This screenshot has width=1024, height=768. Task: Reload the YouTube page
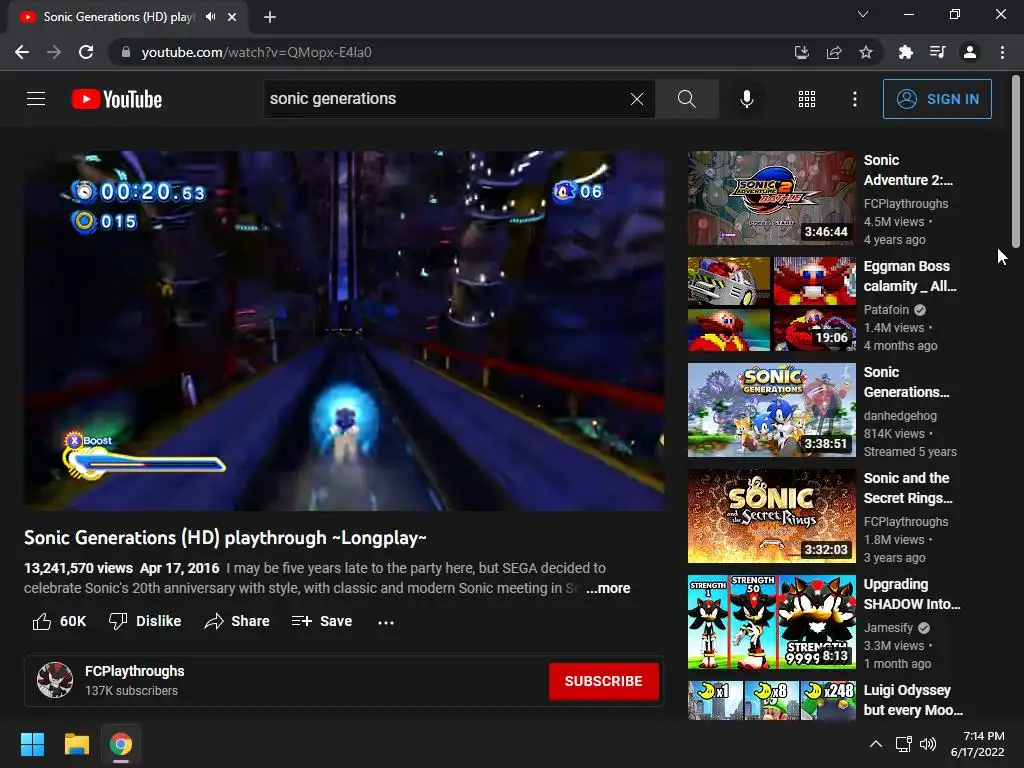pyautogui.click(x=86, y=52)
